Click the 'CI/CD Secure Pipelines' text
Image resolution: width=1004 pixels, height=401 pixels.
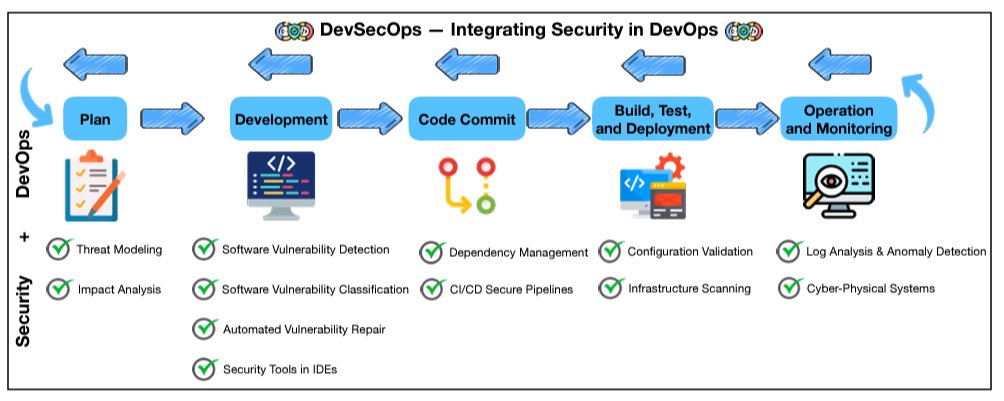tap(510, 290)
